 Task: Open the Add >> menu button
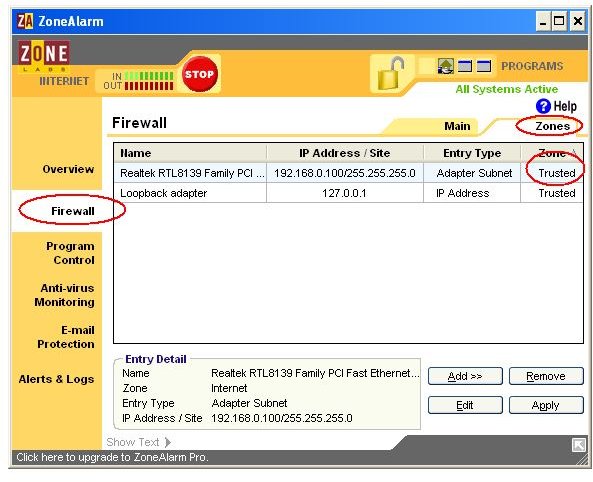(x=465, y=376)
